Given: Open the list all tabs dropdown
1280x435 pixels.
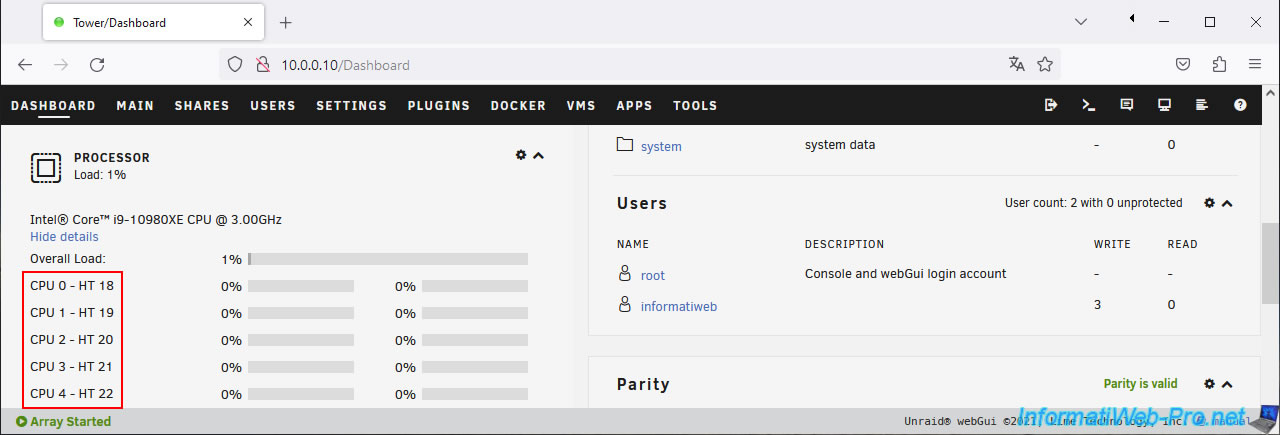Looking at the screenshot, I should pyautogui.click(x=1081, y=21).
